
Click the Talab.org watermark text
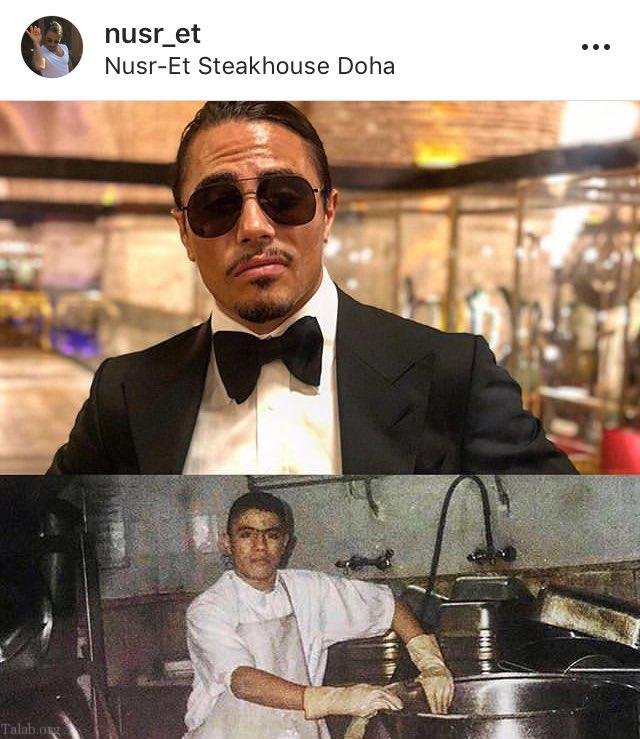click(x=30, y=729)
